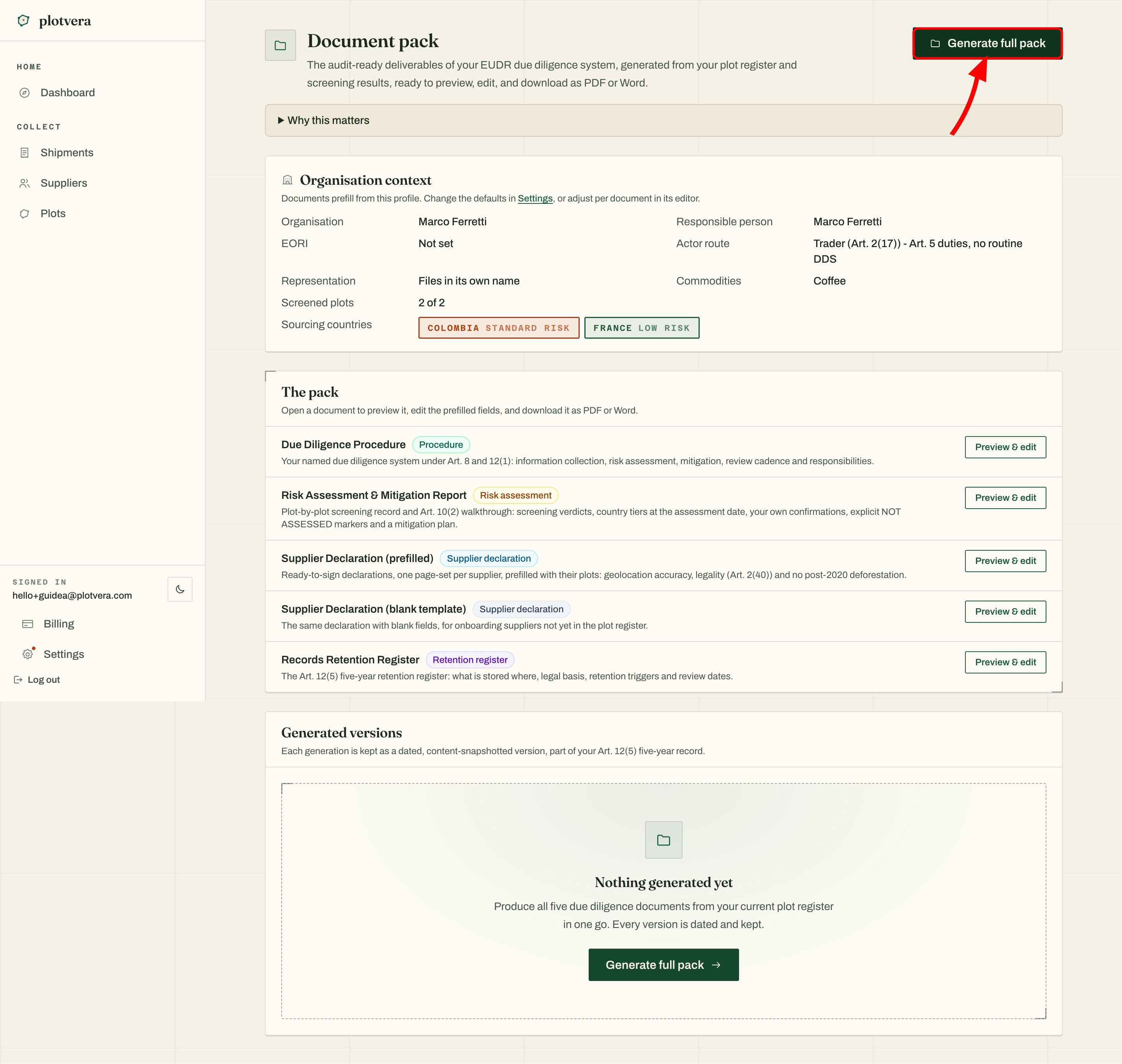
Task: Click the Colombia Standard Risk badge
Action: [x=498, y=328]
